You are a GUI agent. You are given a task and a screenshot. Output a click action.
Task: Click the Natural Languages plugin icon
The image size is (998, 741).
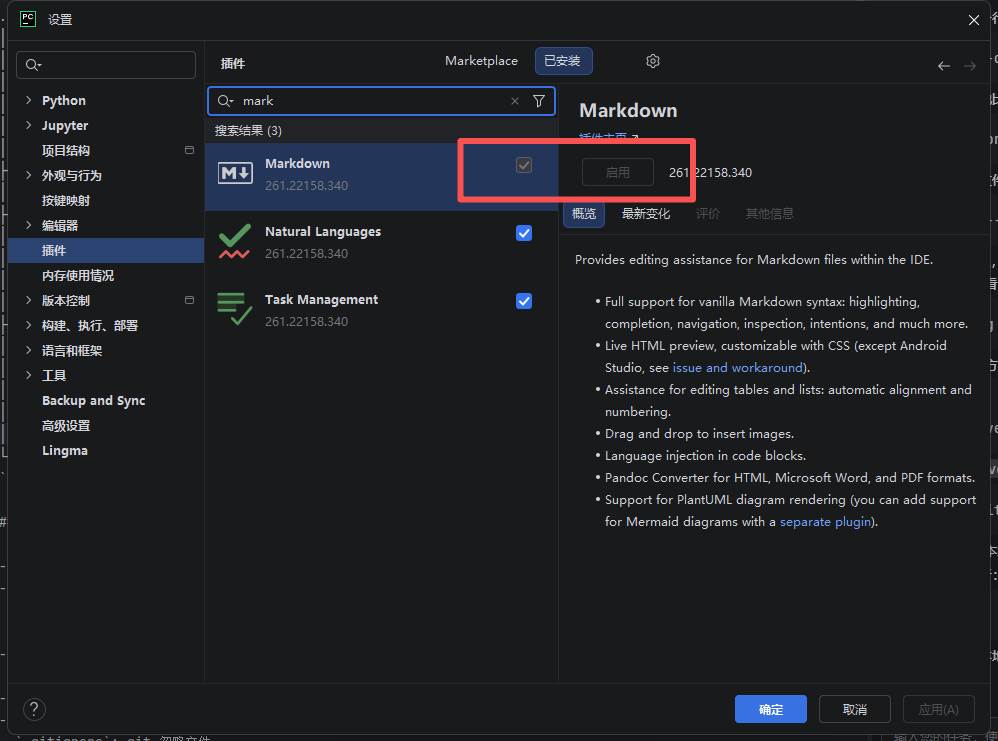[234, 241]
